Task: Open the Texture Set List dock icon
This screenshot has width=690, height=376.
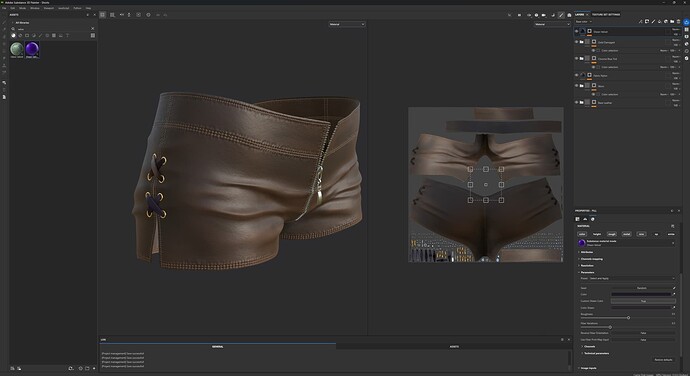Action: click(x=686, y=29)
